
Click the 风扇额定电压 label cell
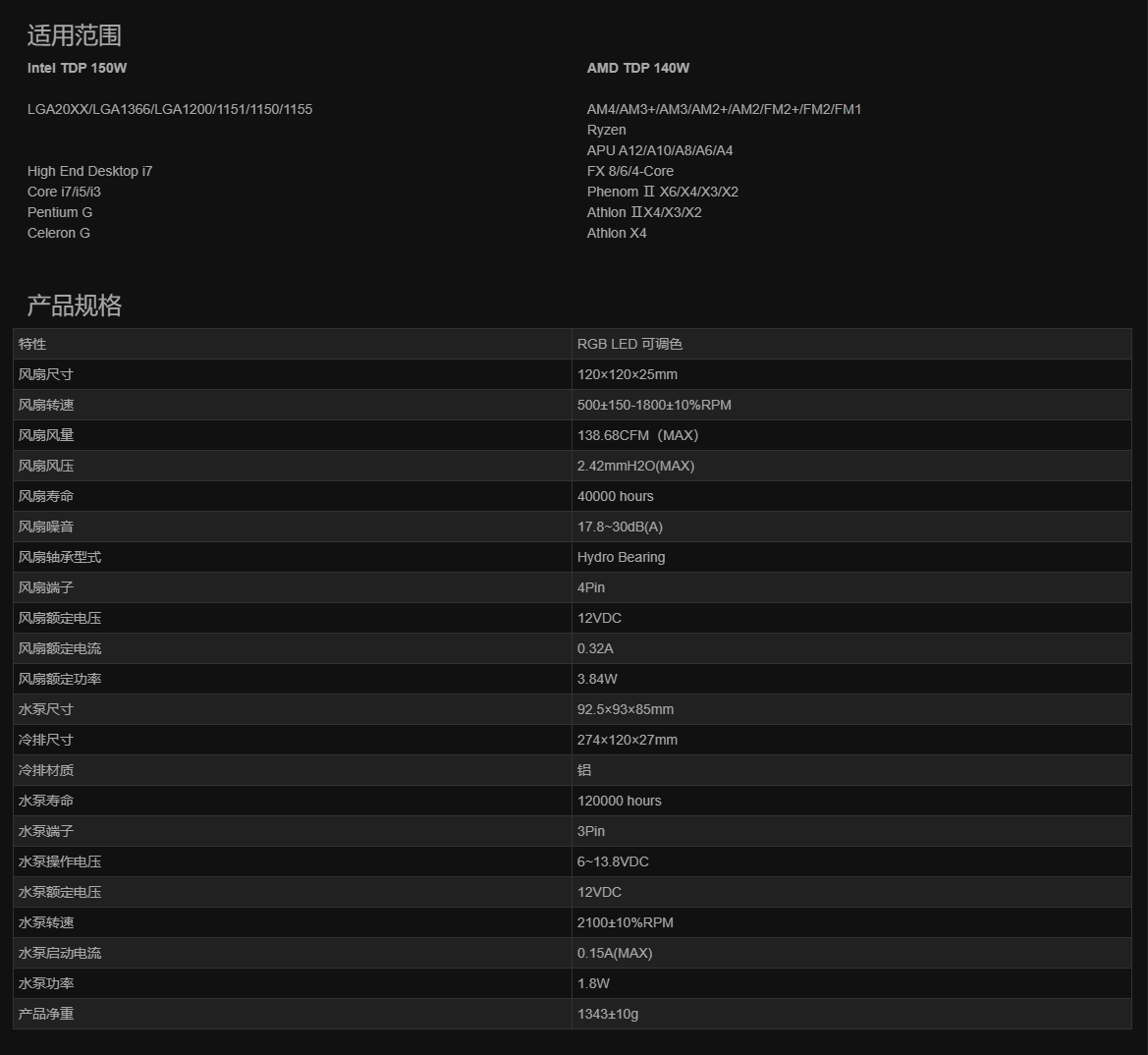292,618
